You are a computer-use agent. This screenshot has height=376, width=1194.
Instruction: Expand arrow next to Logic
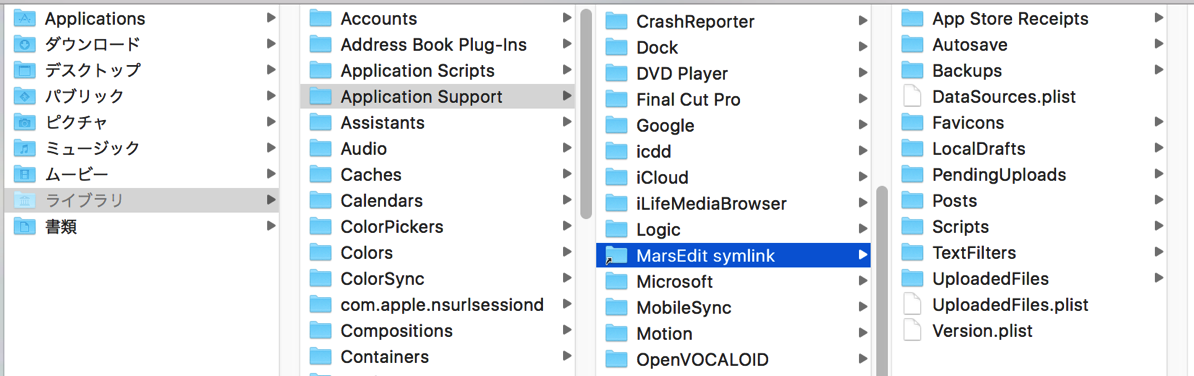(x=862, y=229)
